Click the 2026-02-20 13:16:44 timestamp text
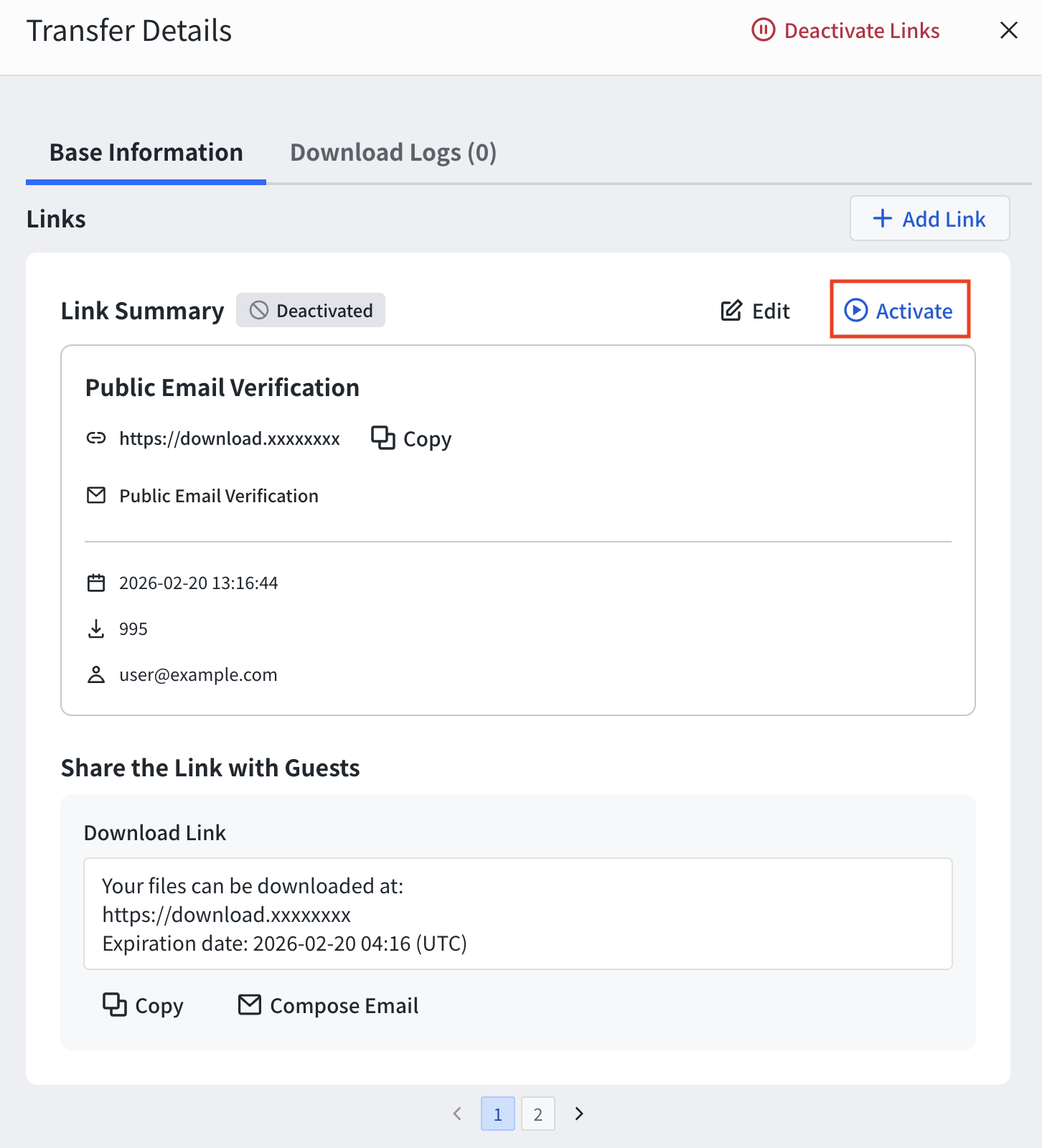 (199, 583)
